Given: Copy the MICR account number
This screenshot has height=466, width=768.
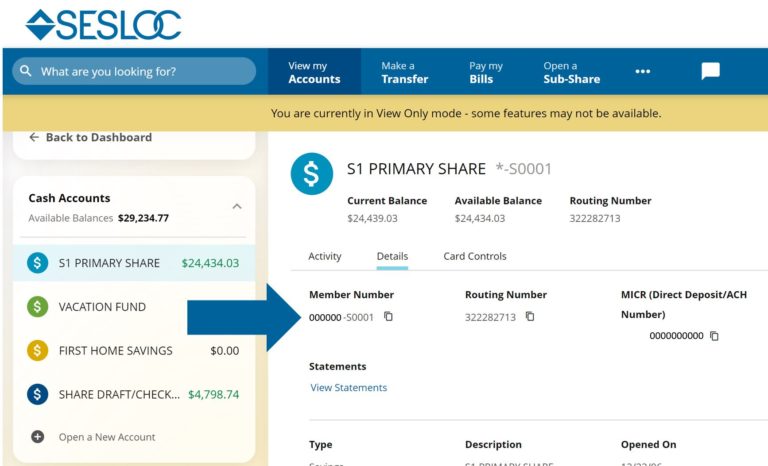Looking at the screenshot, I should tap(714, 336).
